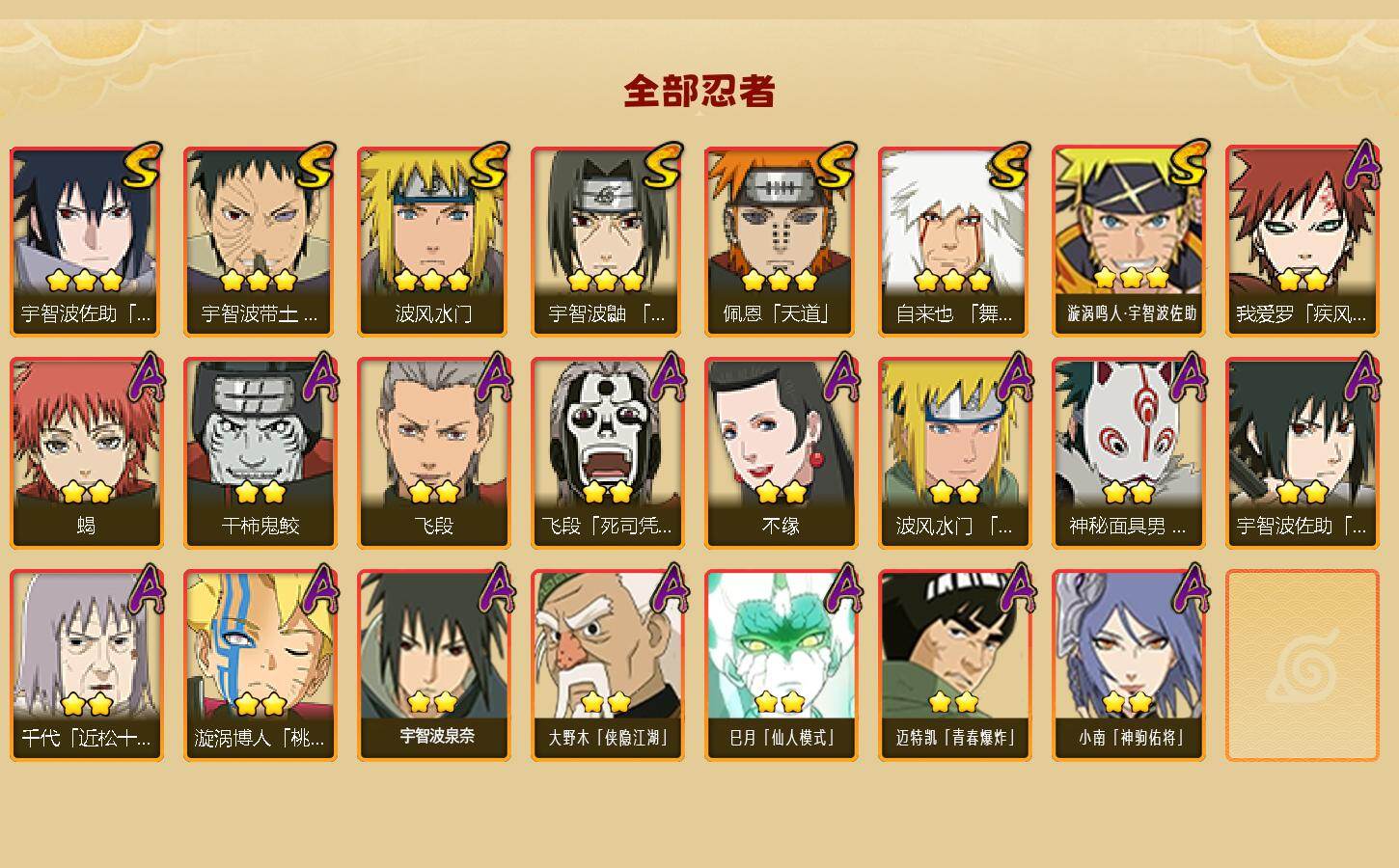Open the 宇智波带土 S-rank card
Image resolution: width=1399 pixels, height=868 pixels.
(x=260, y=241)
